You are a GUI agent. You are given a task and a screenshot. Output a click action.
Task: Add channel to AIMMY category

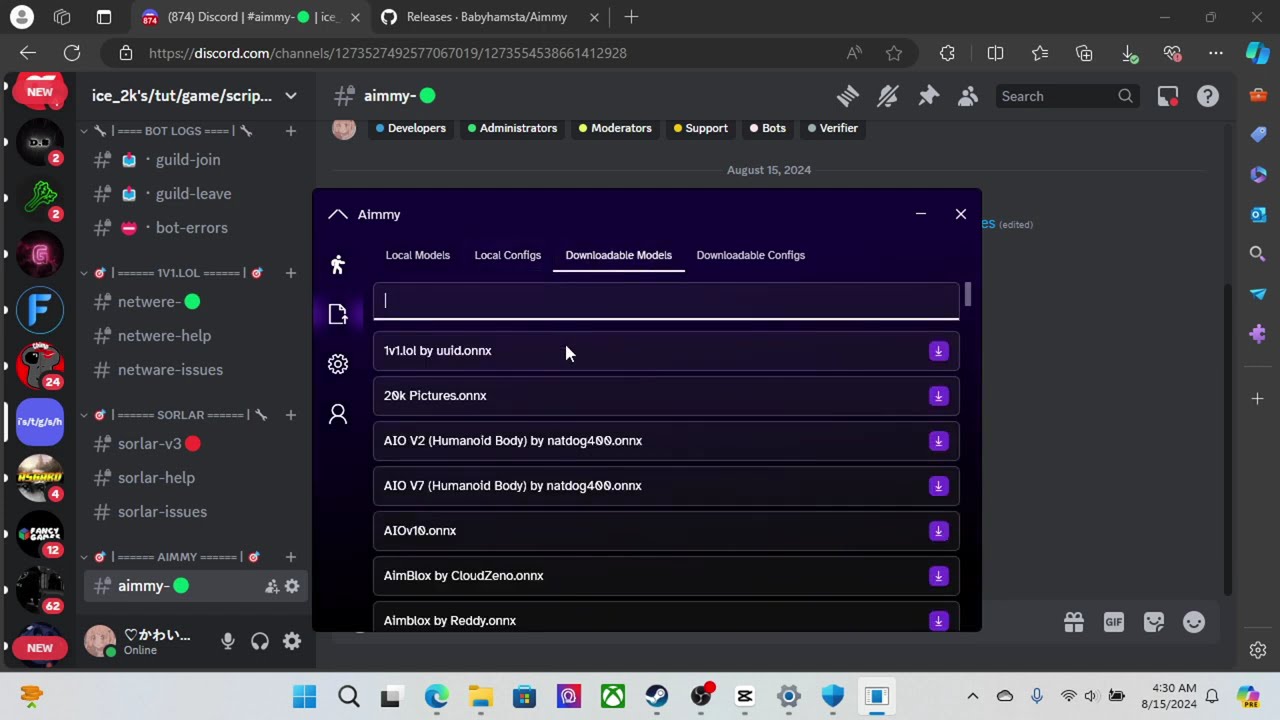click(x=290, y=557)
